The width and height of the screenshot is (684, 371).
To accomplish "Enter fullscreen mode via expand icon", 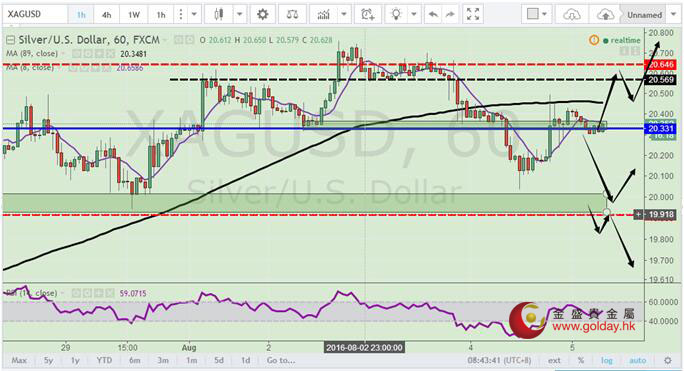I will tap(473, 14).
